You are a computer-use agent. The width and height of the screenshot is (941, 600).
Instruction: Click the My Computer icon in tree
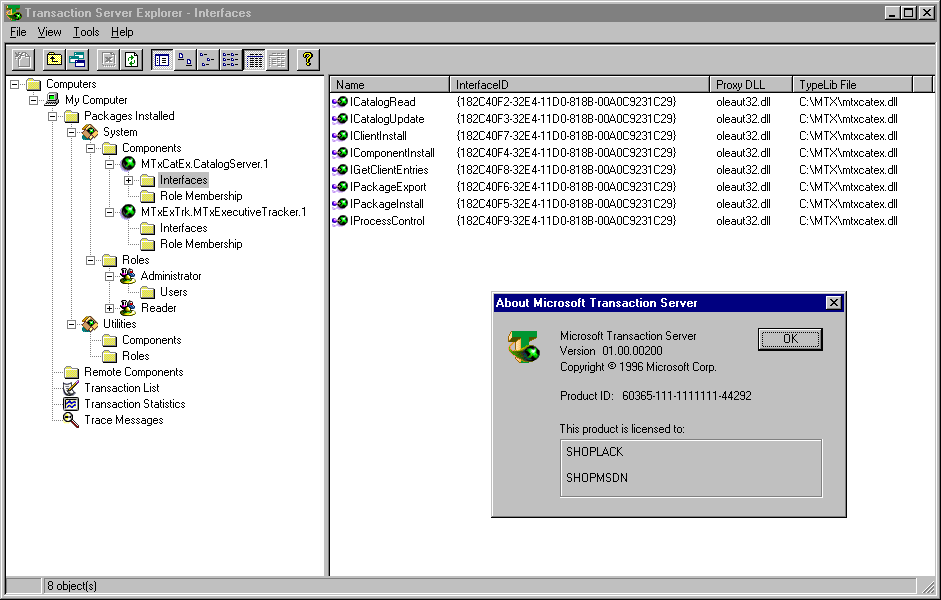coord(53,100)
